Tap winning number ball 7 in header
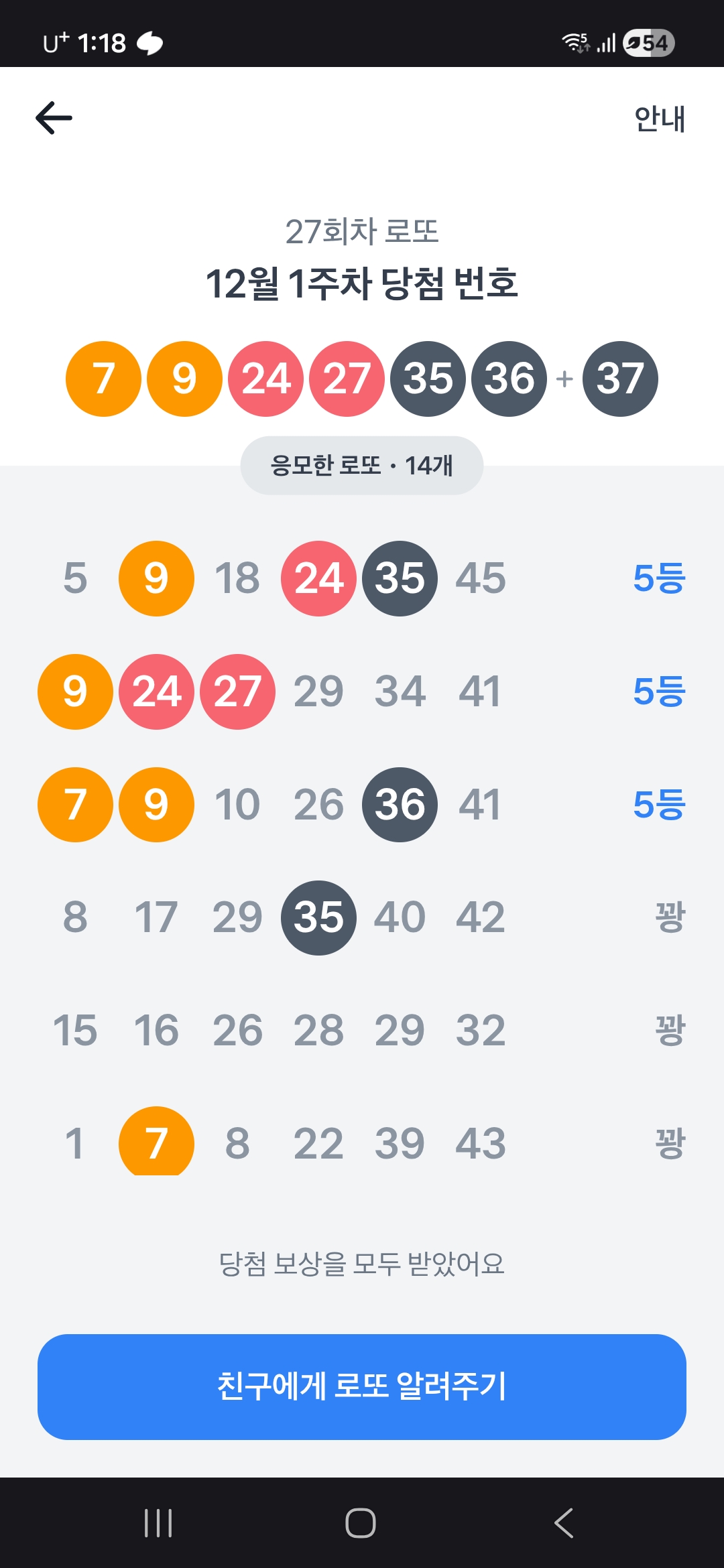Image resolution: width=724 pixels, height=1568 pixels. pyautogui.click(x=103, y=379)
